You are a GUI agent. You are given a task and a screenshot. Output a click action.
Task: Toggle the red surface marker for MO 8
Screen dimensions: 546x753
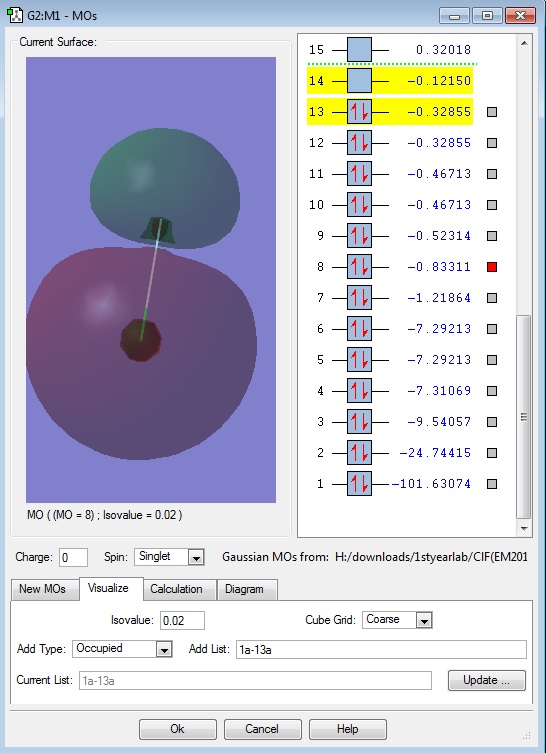[492, 267]
